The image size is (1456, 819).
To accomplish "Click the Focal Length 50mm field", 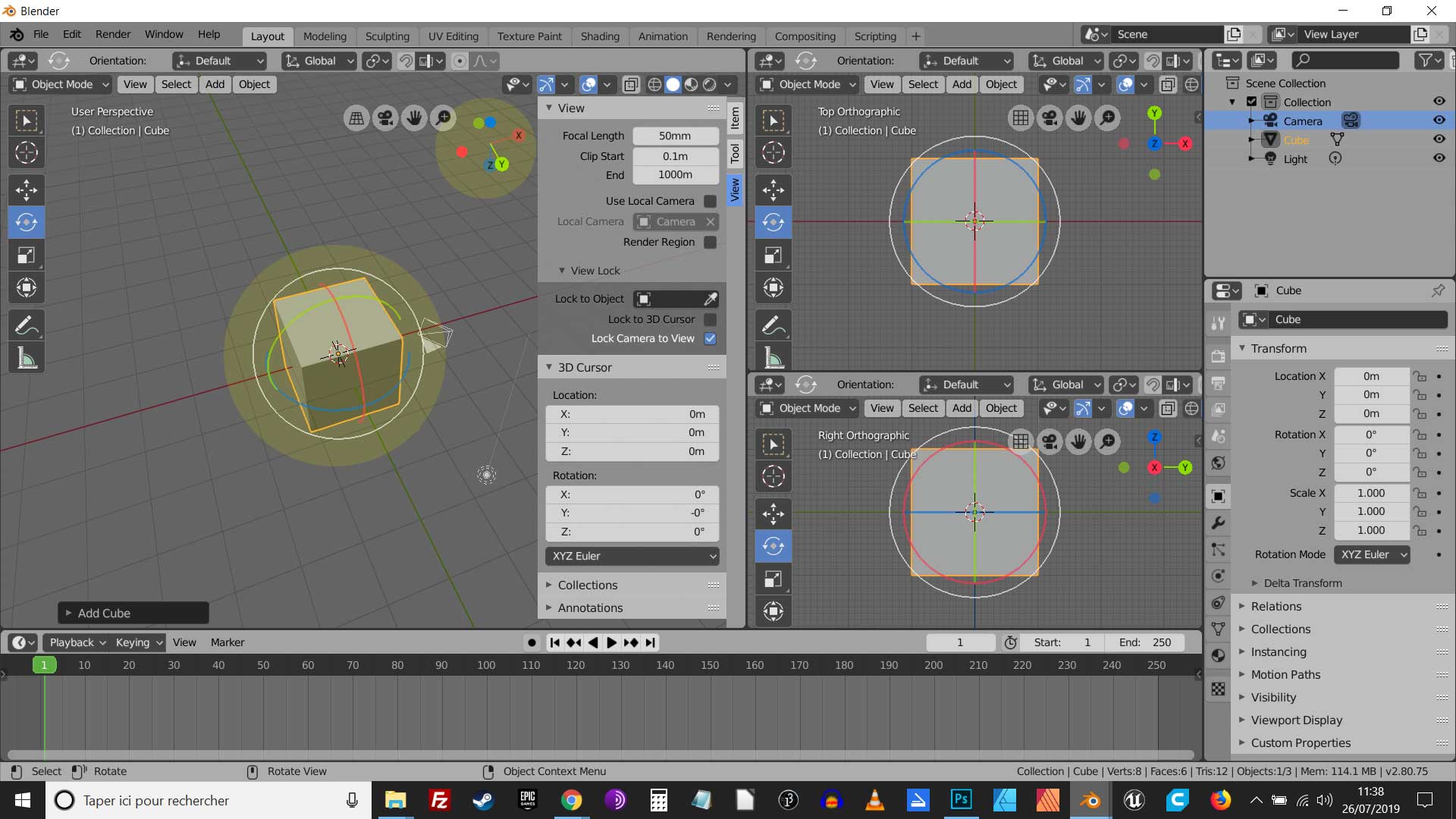I will pos(674,136).
